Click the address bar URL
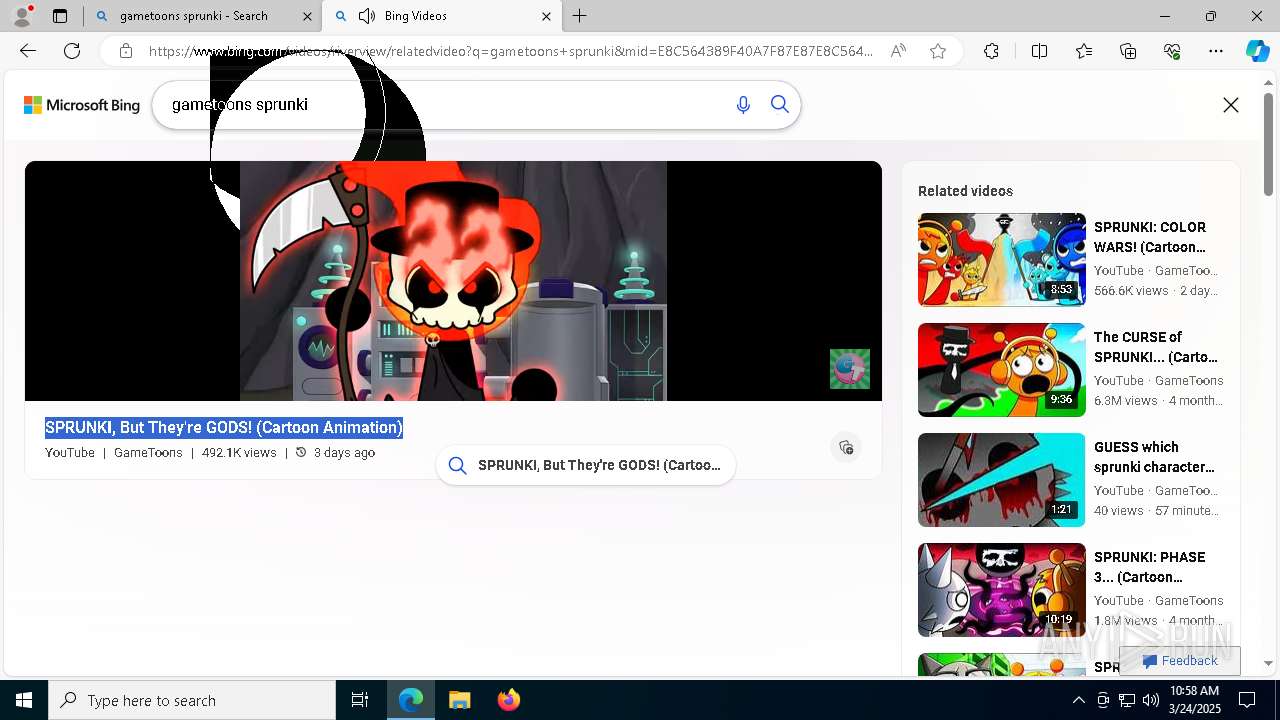Image resolution: width=1280 pixels, height=720 pixels. pos(510,51)
